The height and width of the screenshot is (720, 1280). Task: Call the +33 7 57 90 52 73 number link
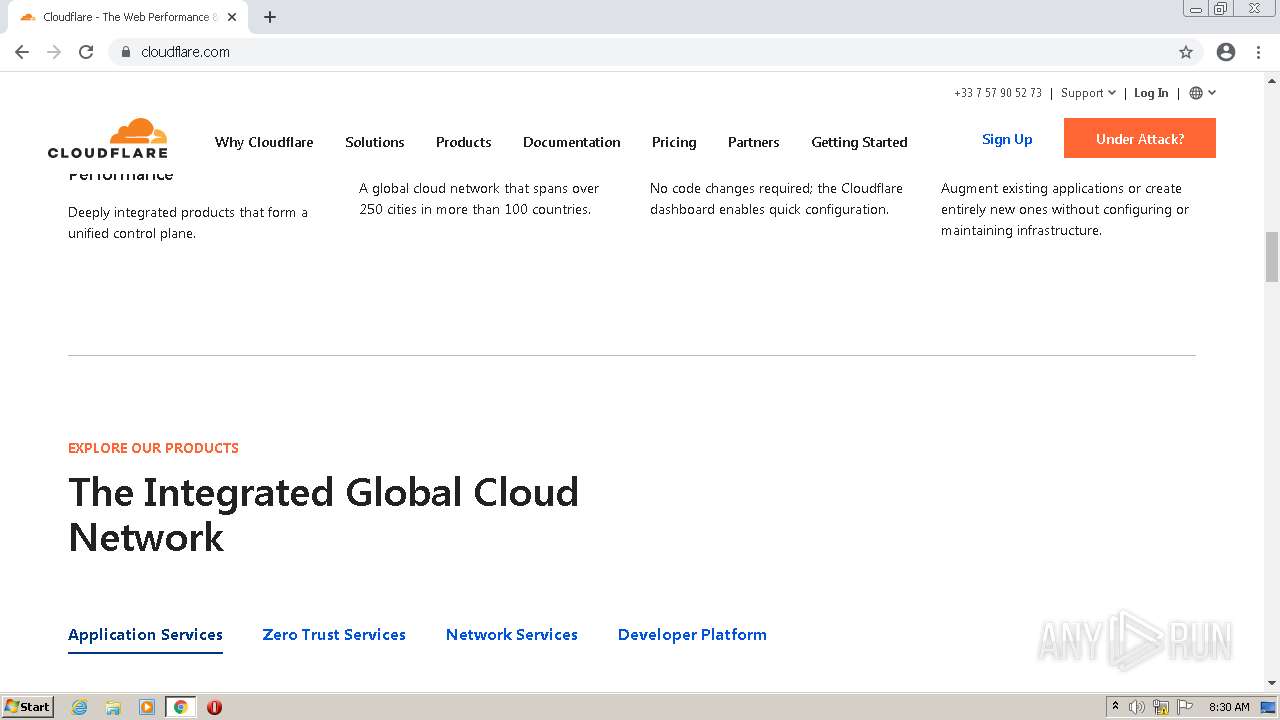(998, 93)
